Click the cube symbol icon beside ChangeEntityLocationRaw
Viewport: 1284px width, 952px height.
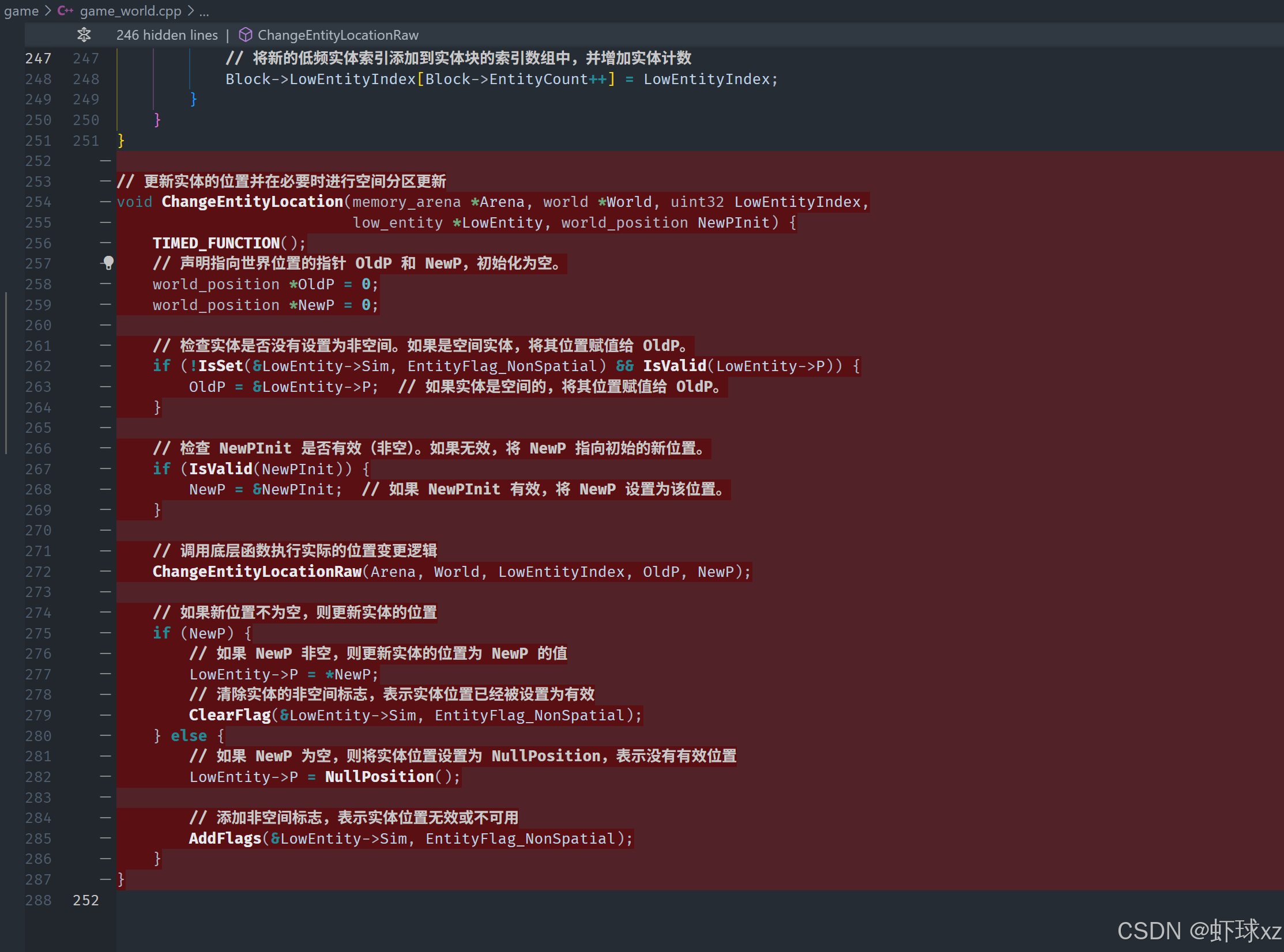(x=246, y=35)
